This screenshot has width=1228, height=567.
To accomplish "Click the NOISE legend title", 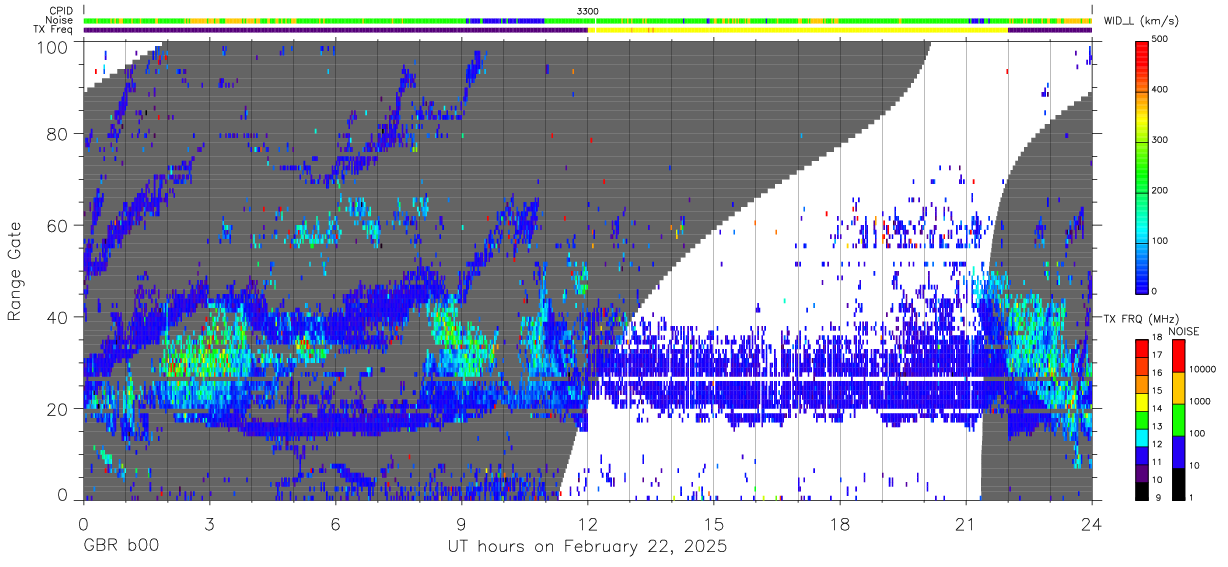I will pos(1185,331).
